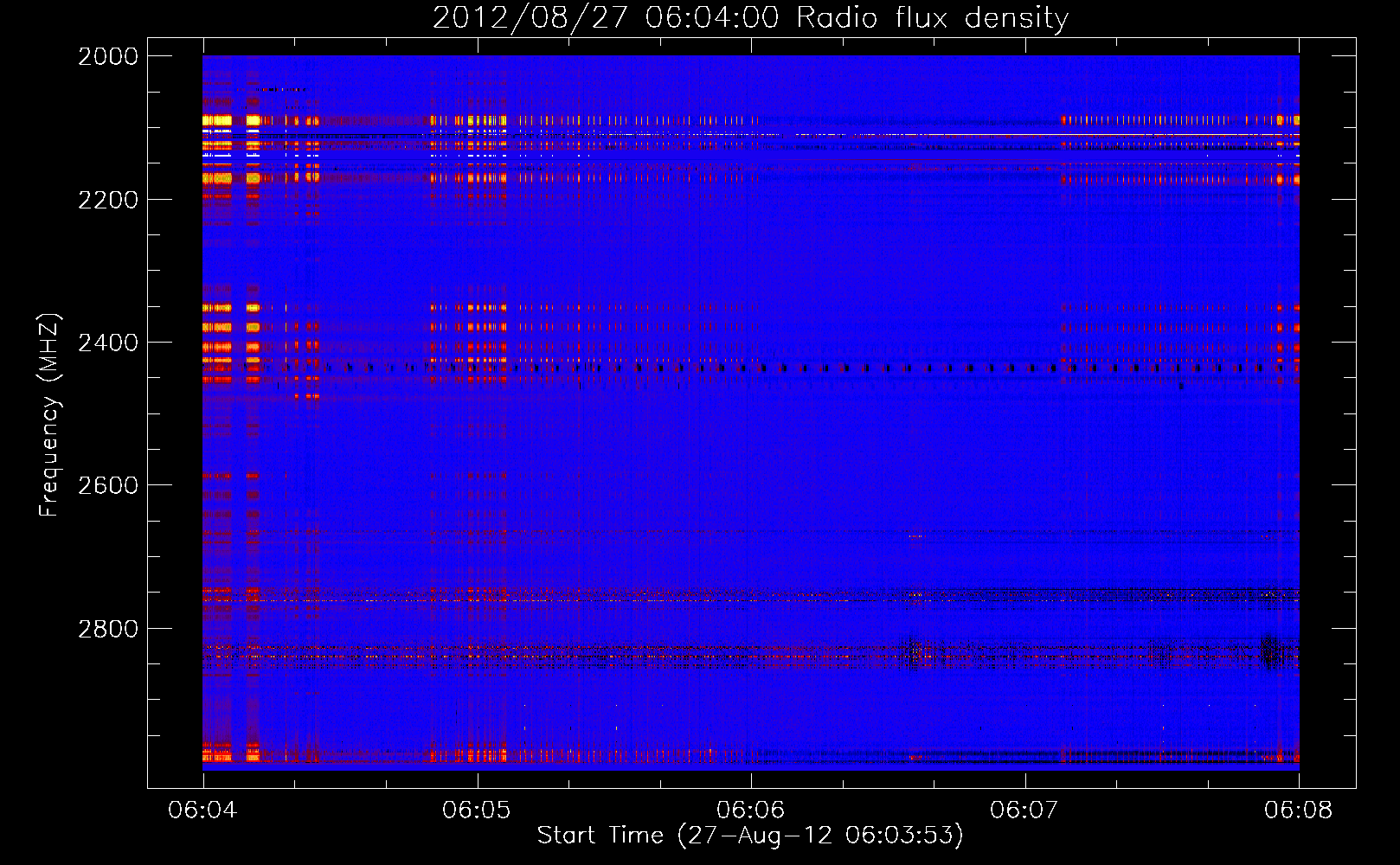Click the 06:07 time tick label
Viewport: 1400px width, 865px height.
point(1024,810)
